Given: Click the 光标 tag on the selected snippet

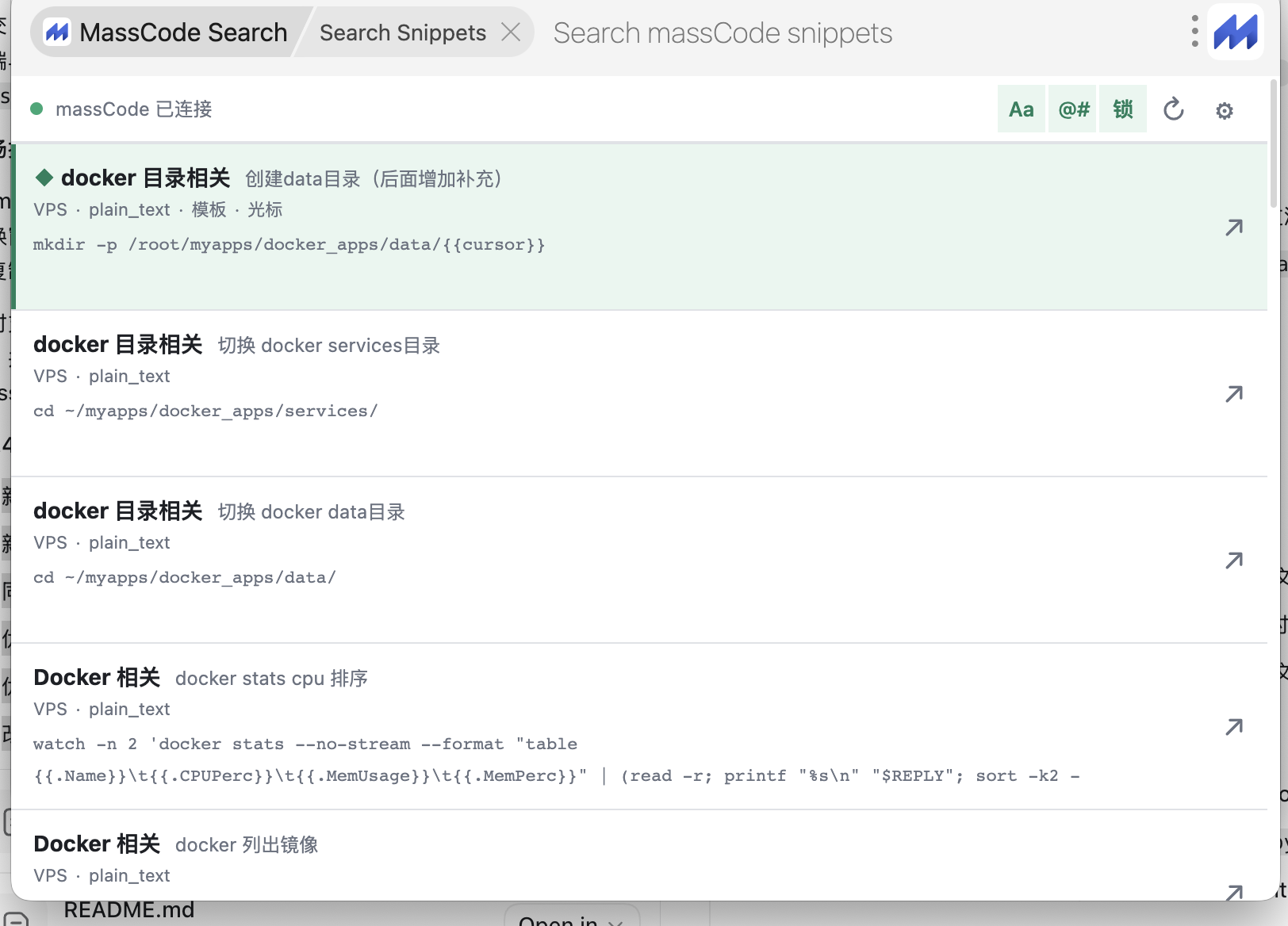Looking at the screenshot, I should (x=265, y=209).
